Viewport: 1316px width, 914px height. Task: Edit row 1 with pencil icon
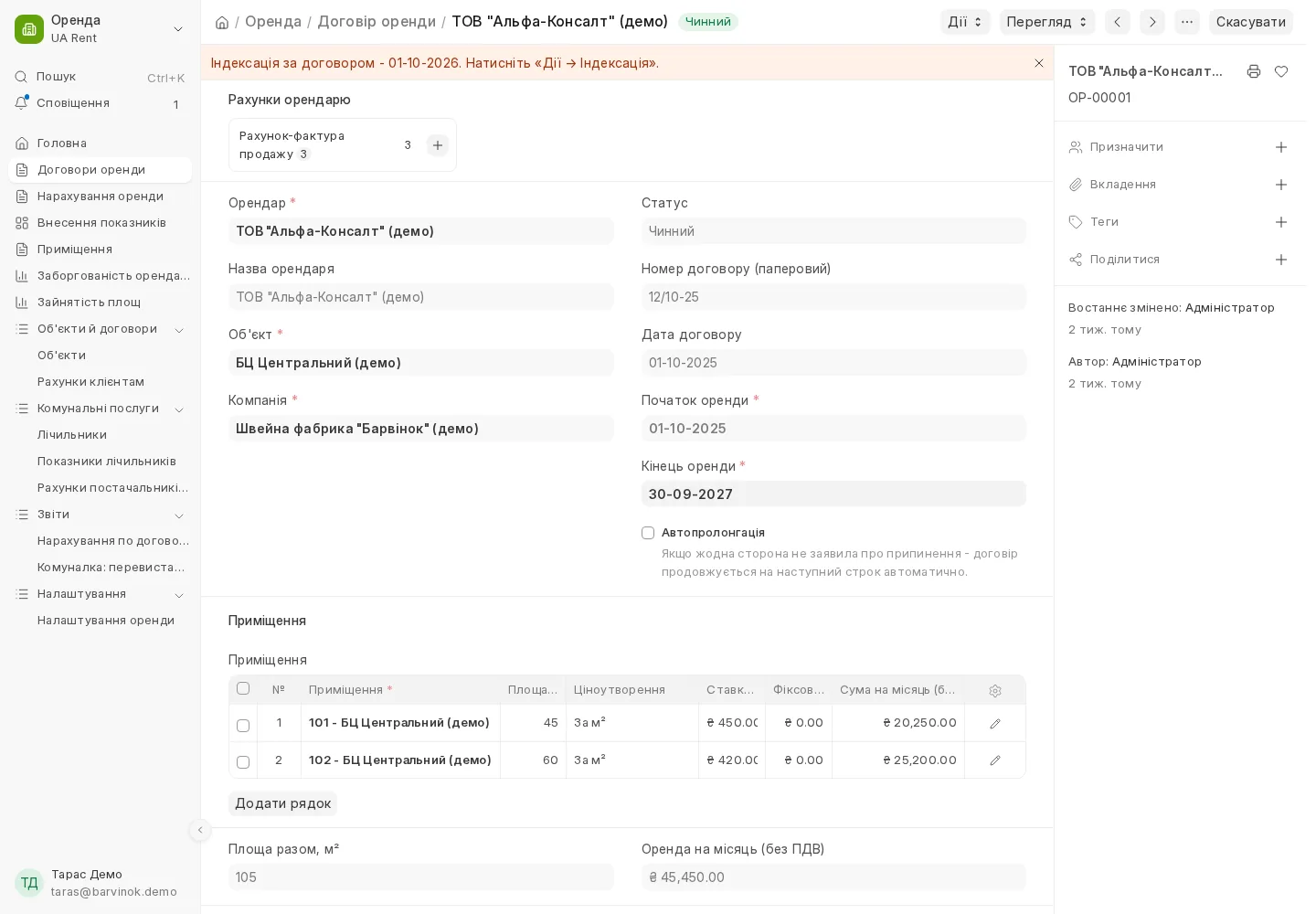(995, 724)
